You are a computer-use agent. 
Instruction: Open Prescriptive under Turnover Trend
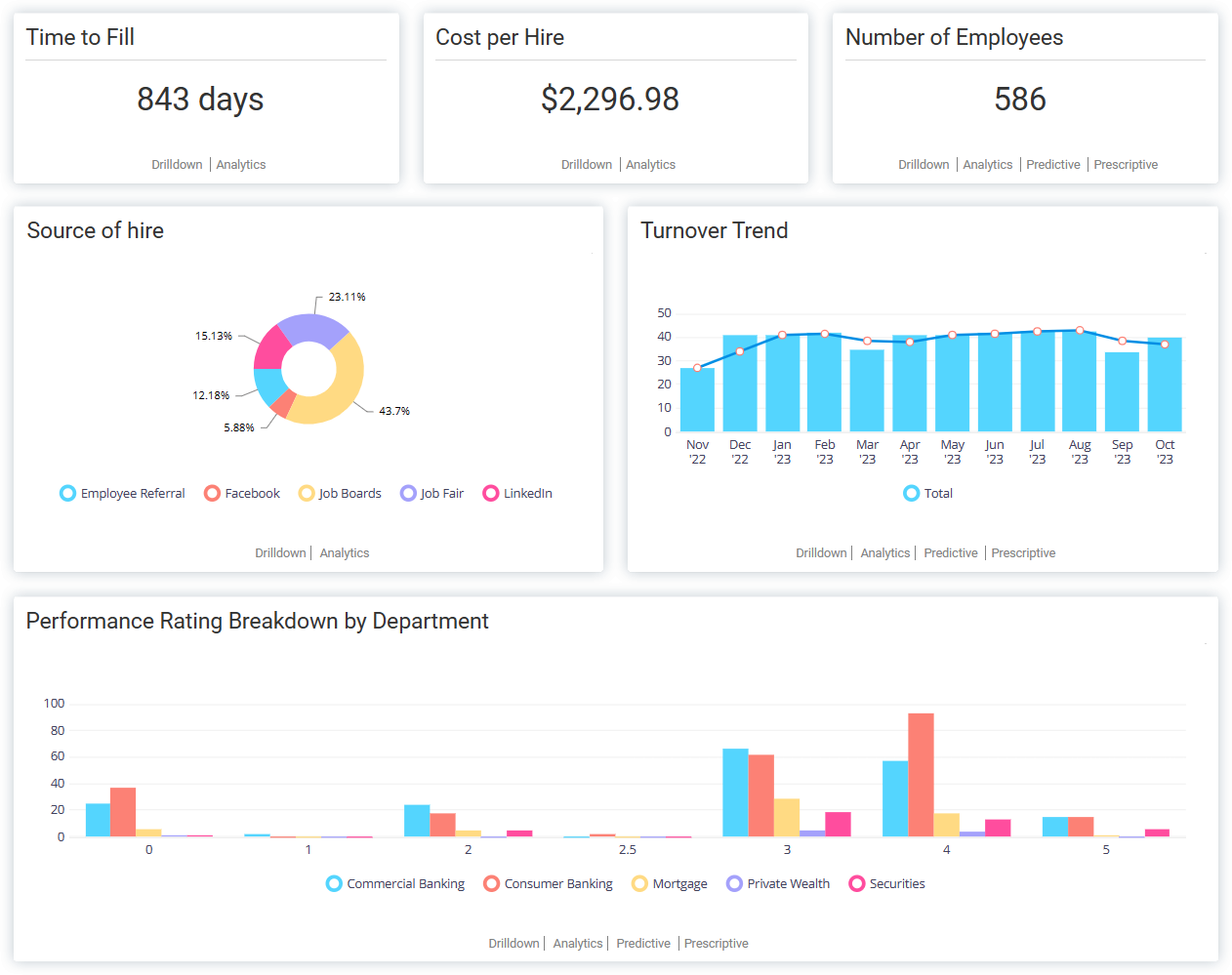click(1023, 553)
